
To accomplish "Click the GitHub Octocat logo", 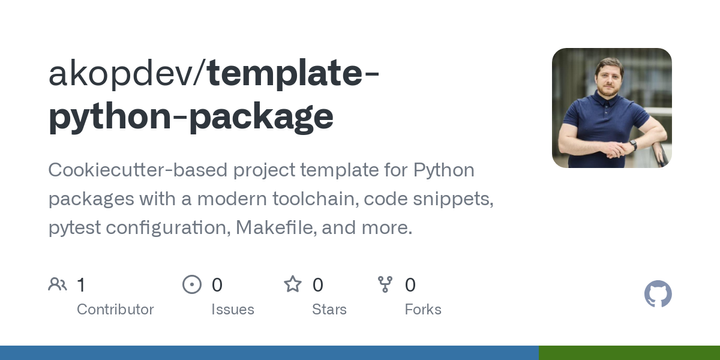I will click(x=658, y=294).
